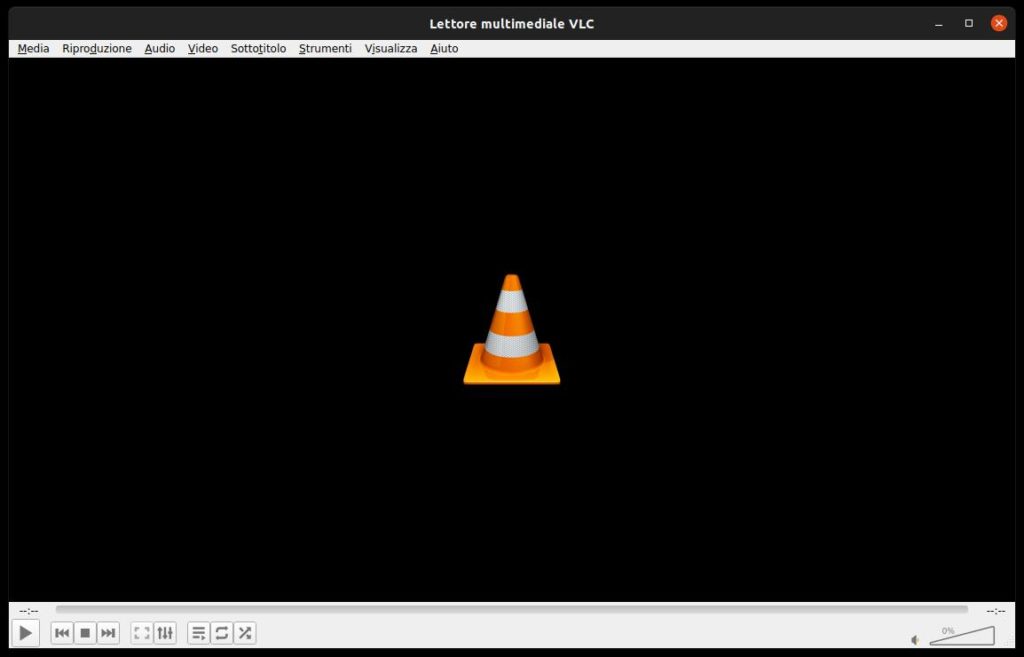
Task: Start playback with the Play button
Action: pos(25,633)
